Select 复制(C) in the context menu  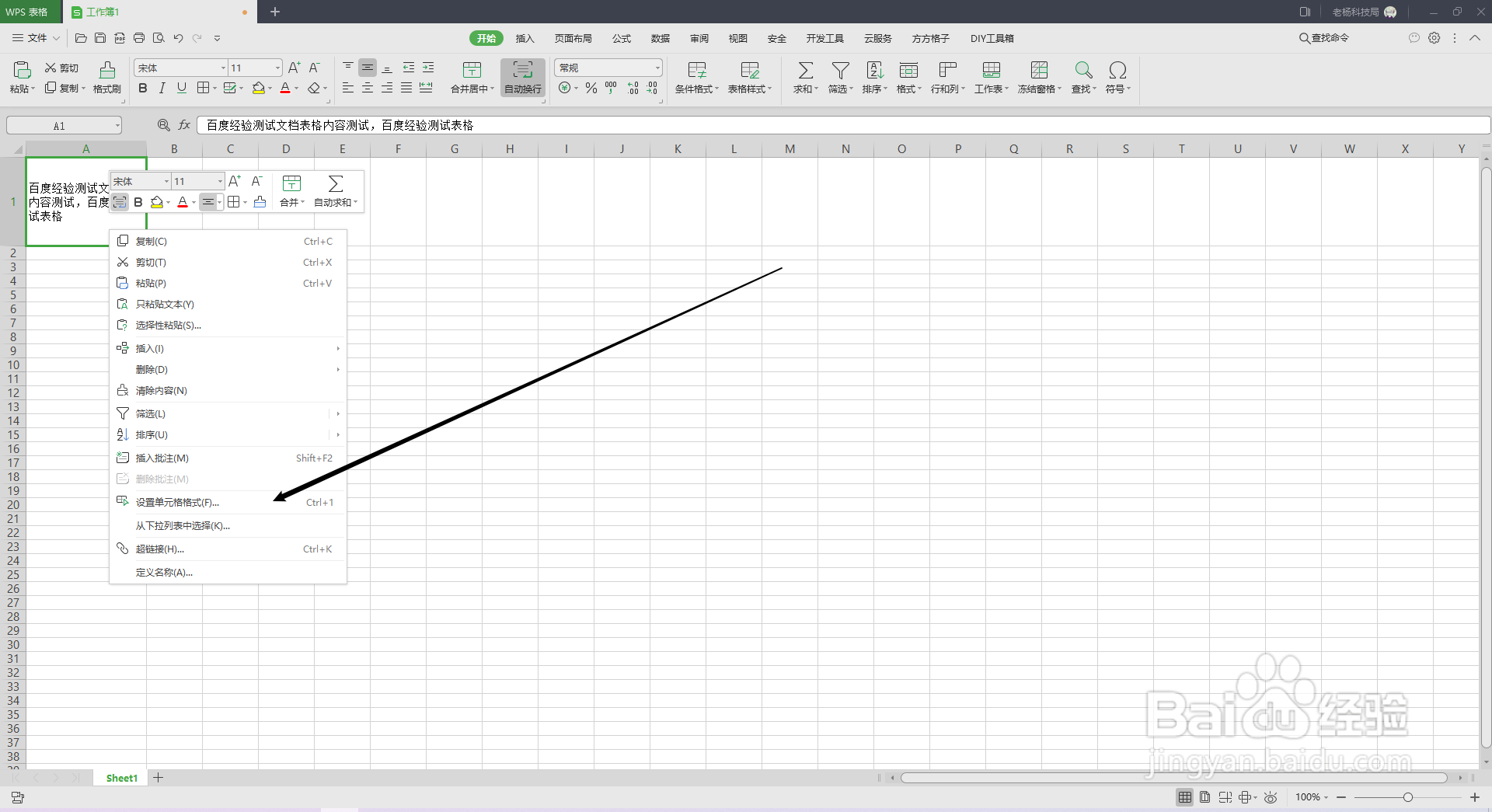[228, 241]
